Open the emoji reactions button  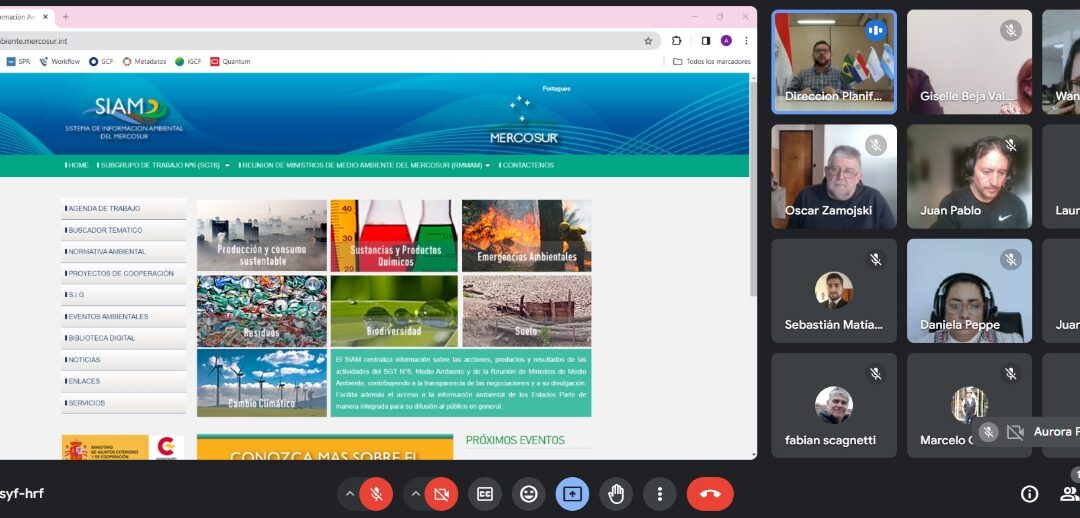pyautogui.click(x=528, y=494)
